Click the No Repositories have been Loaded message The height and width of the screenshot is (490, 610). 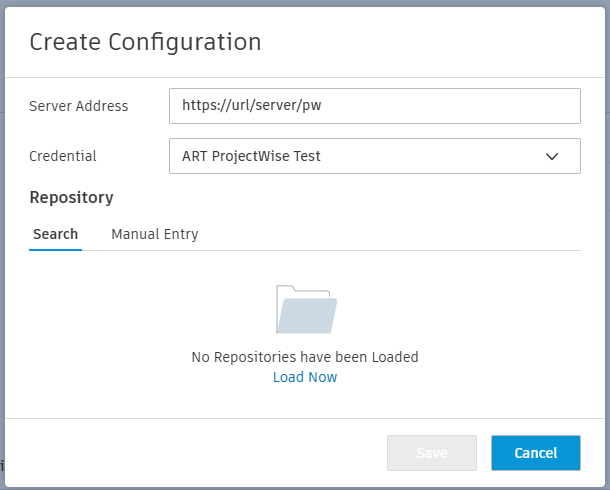pyautogui.click(x=305, y=356)
